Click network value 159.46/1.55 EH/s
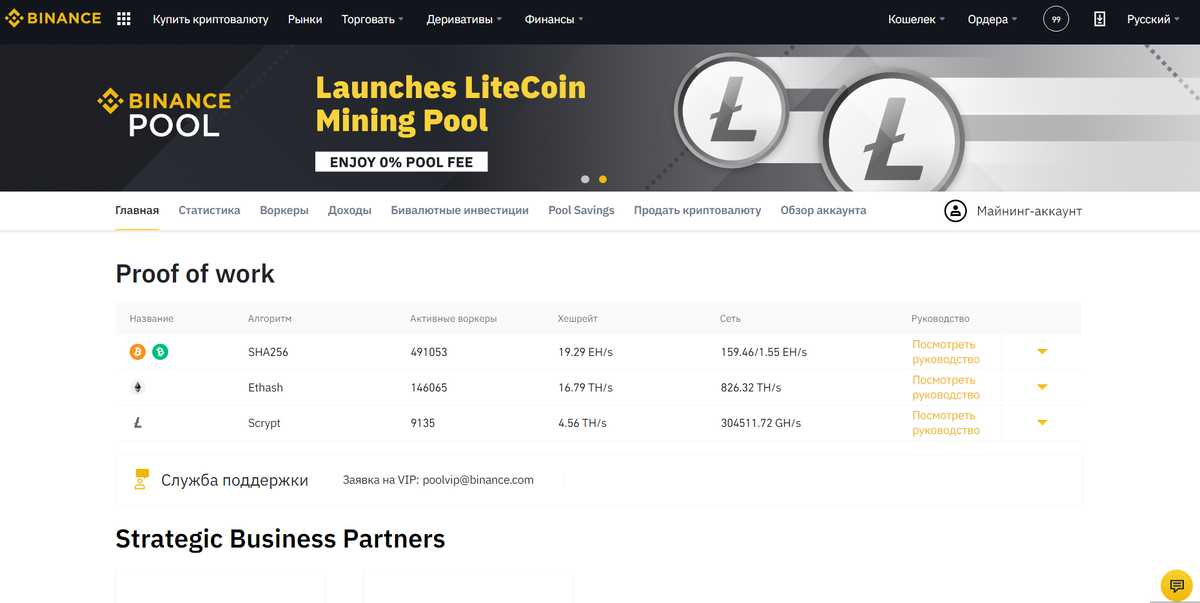This screenshot has width=1200, height=603. coord(763,352)
